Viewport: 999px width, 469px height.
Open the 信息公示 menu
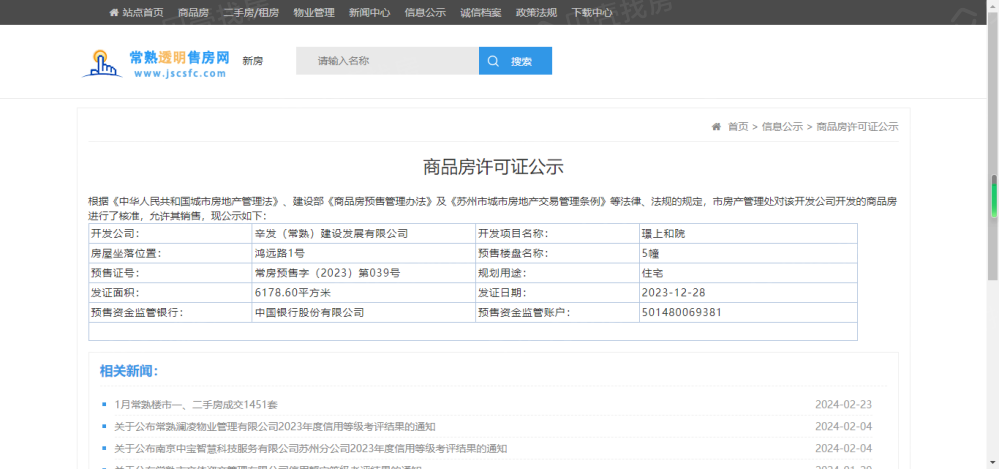pos(425,13)
